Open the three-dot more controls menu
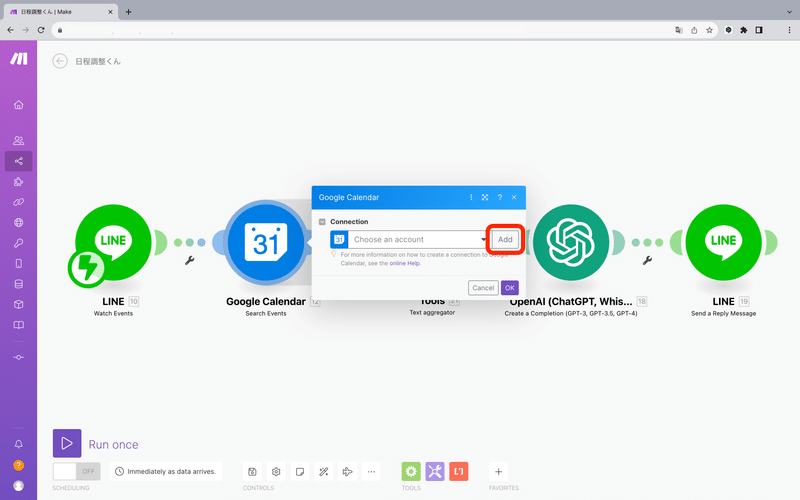800x500 pixels. (x=371, y=471)
